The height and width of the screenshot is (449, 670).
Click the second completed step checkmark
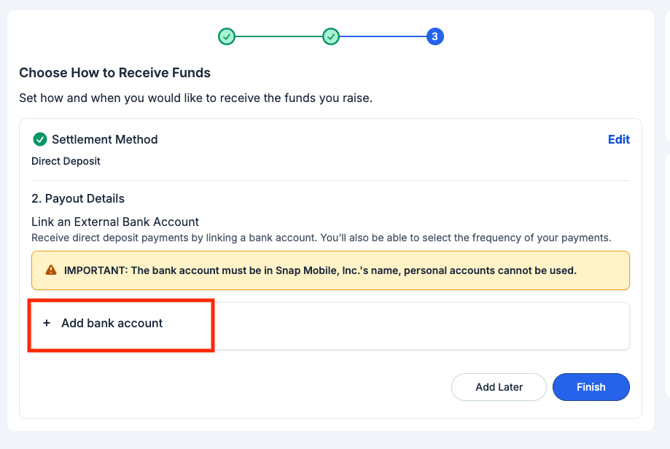pyautogui.click(x=331, y=37)
